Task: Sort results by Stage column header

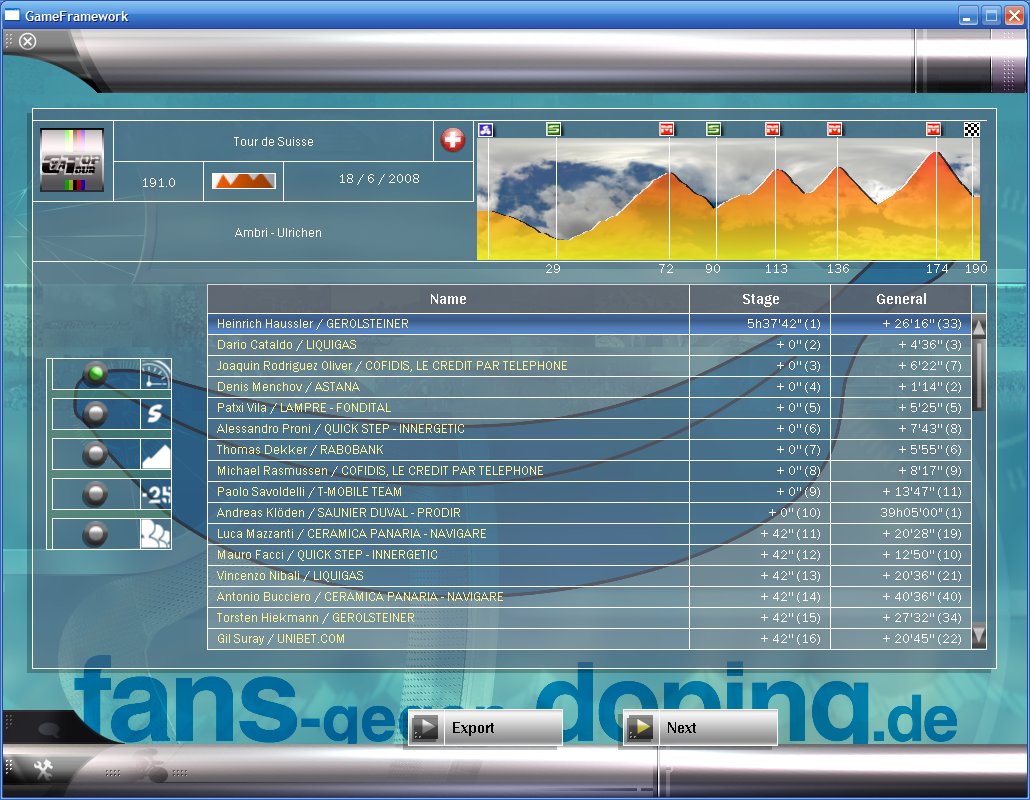Action: tap(760, 299)
